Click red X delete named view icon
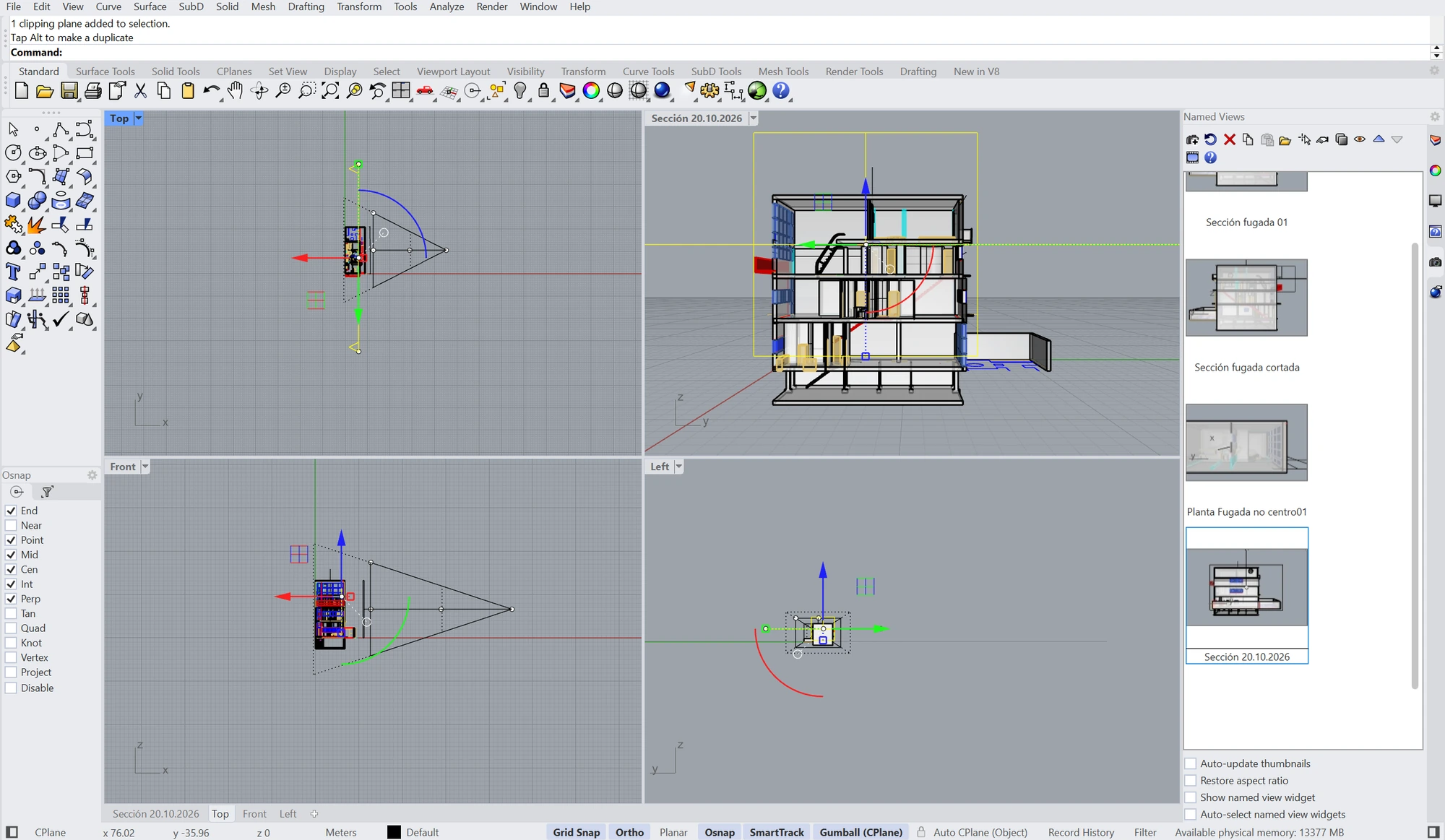The height and width of the screenshot is (840, 1445). click(x=1229, y=139)
